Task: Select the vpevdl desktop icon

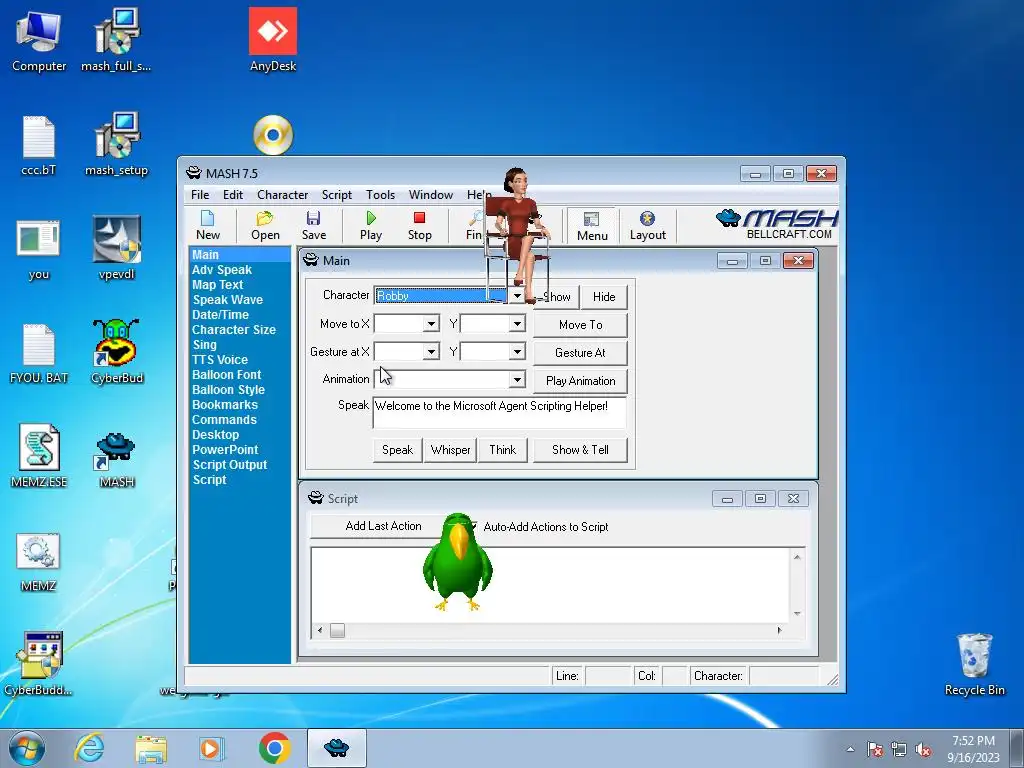Action: click(116, 248)
